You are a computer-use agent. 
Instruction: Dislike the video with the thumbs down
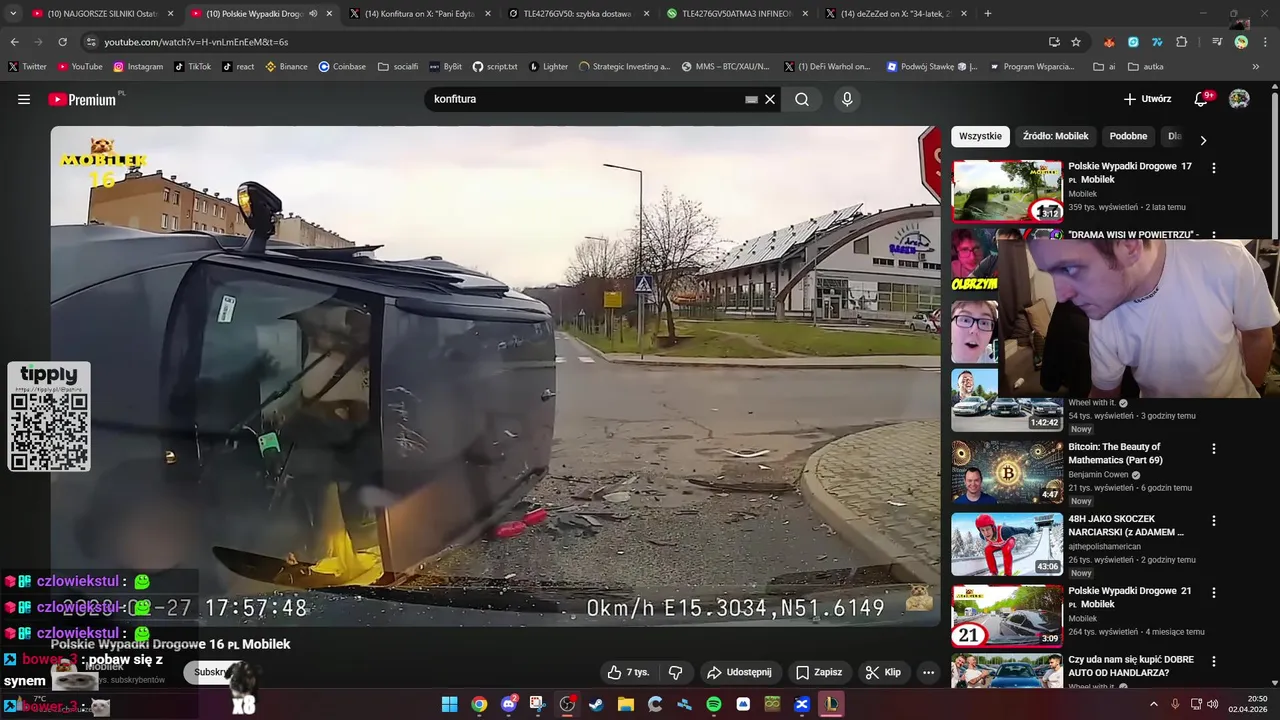pyautogui.click(x=675, y=672)
